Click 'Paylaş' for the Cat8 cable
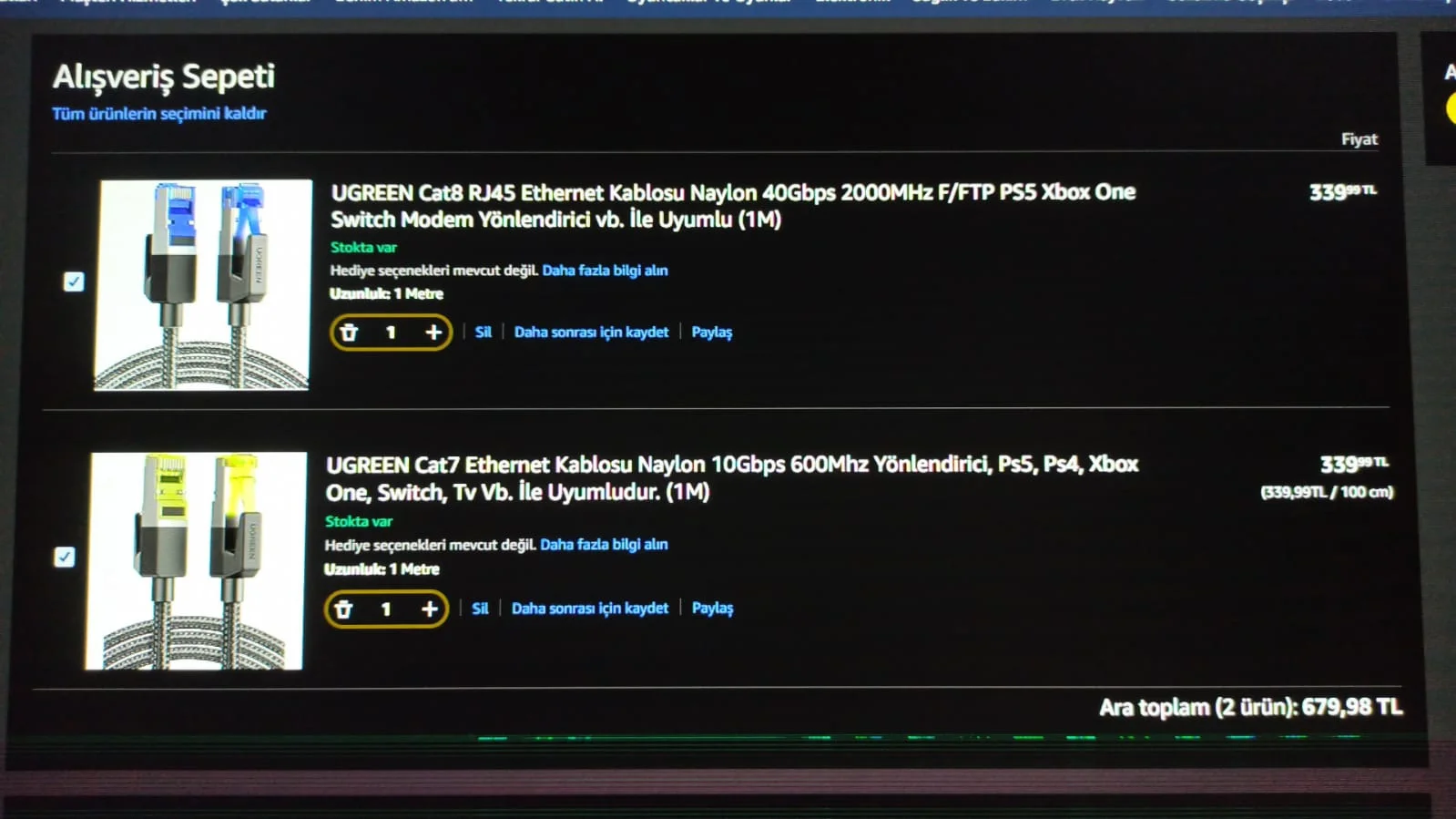 (x=712, y=333)
